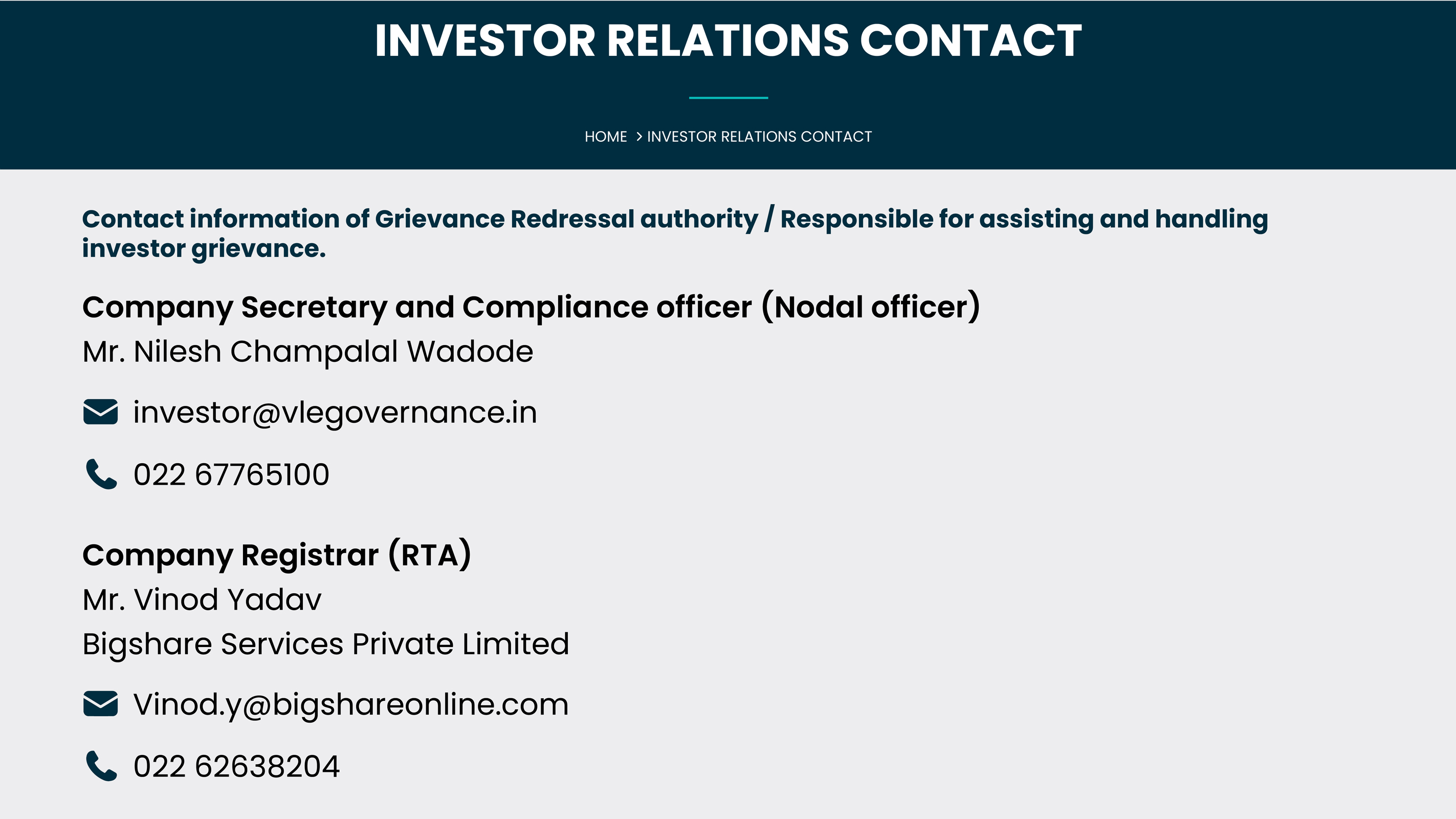Click the name Mr. Nilesh Champalal Wadode
Screen dimensions: 1456x819
coord(307,351)
